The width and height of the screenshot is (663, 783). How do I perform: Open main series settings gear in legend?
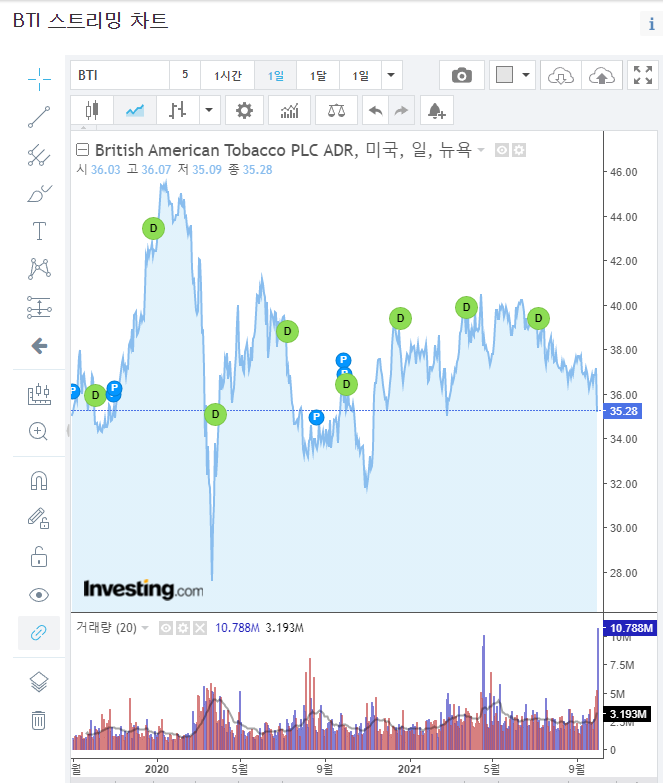[519, 150]
